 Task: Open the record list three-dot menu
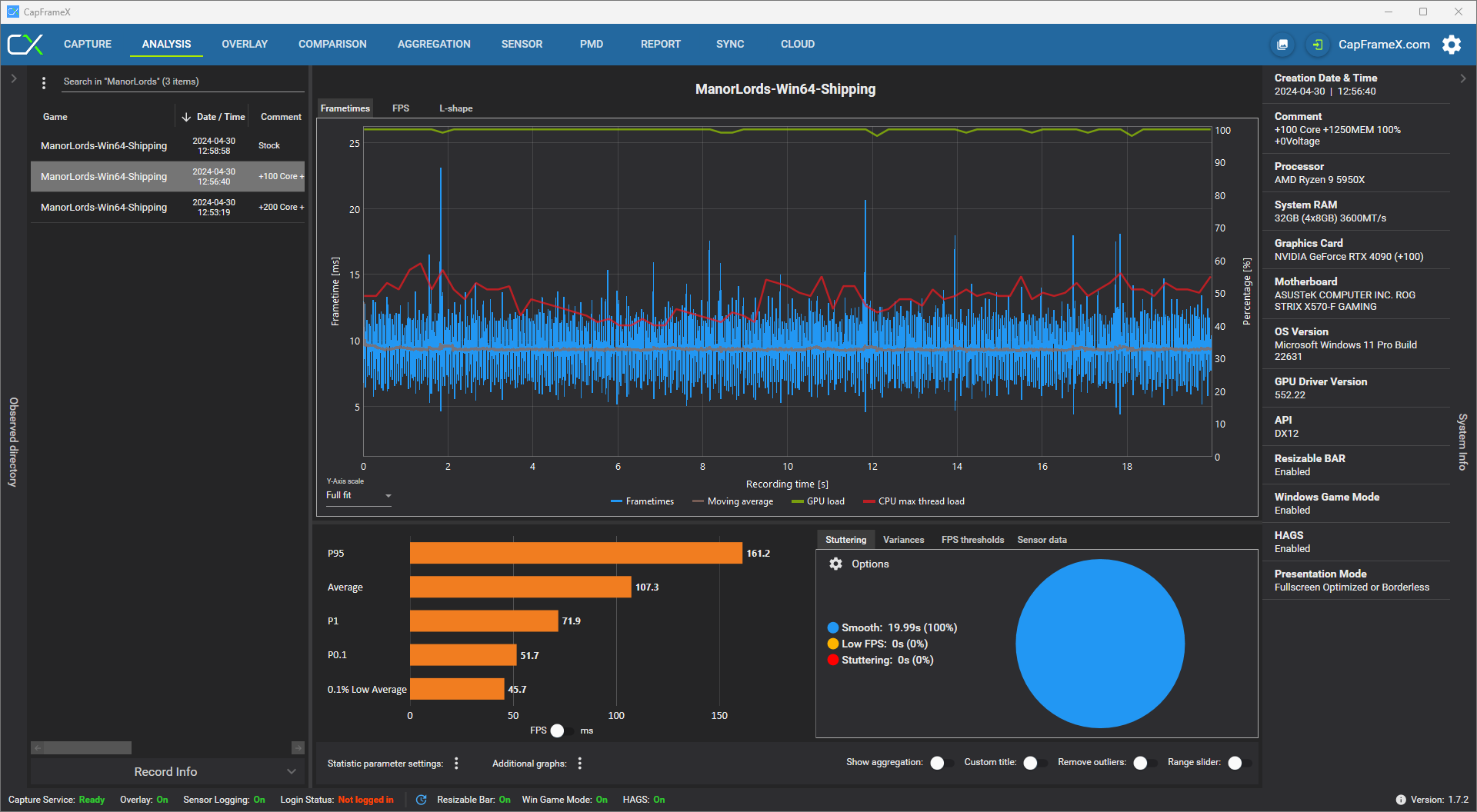(44, 82)
